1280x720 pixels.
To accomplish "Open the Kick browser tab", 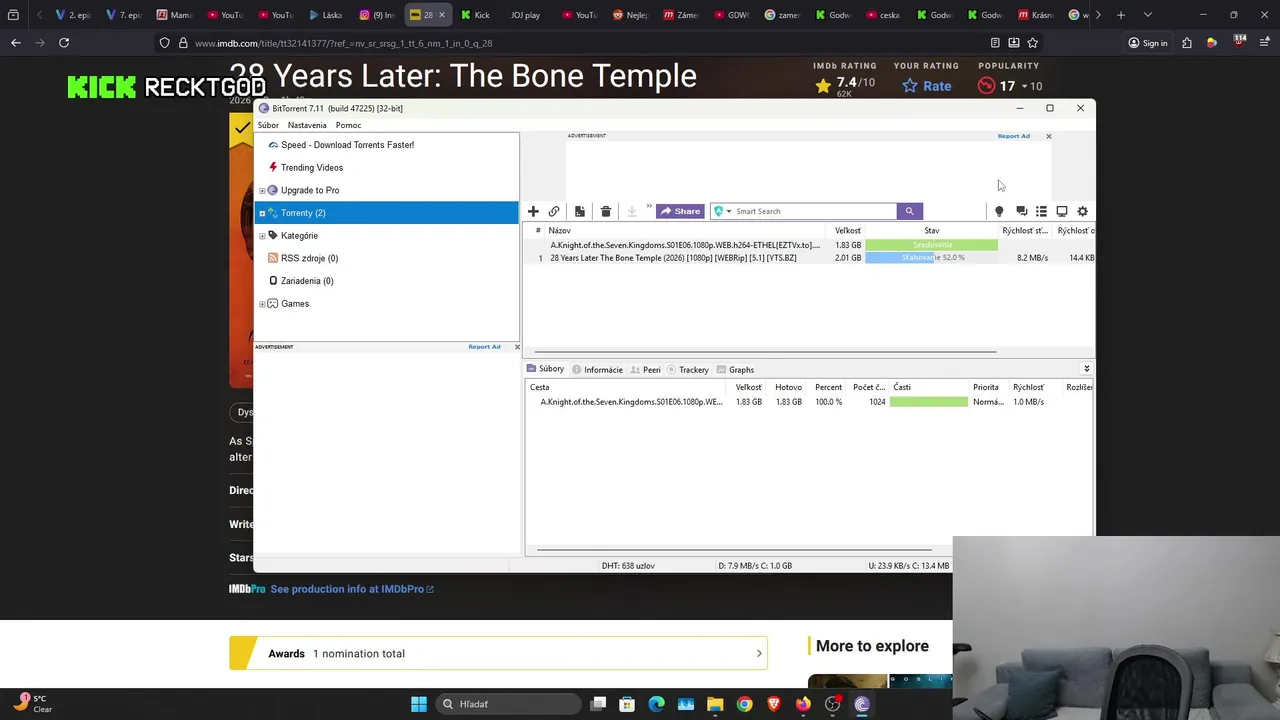I will point(475,15).
